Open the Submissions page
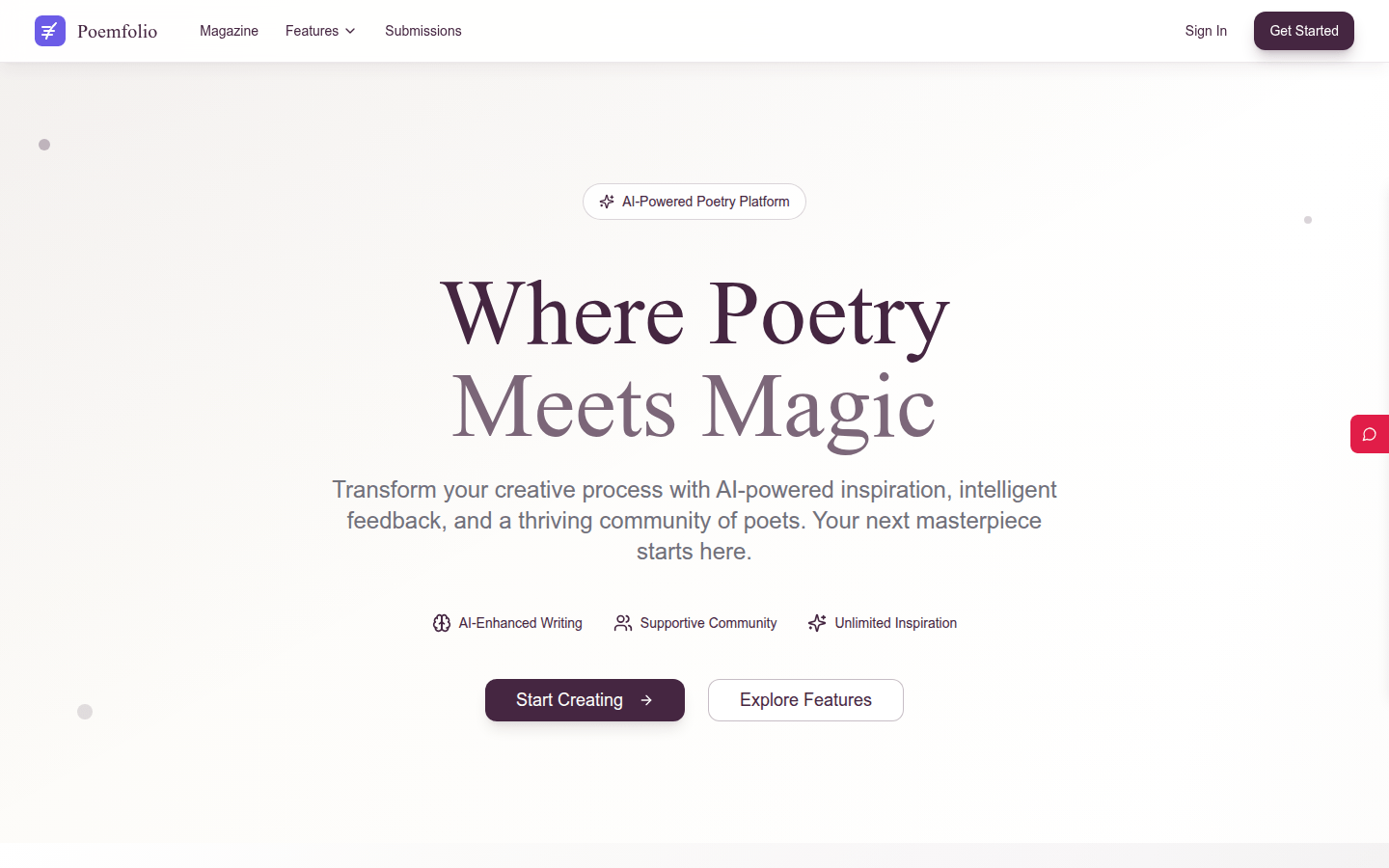This screenshot has height=868, width=1389. pos(422,31)
